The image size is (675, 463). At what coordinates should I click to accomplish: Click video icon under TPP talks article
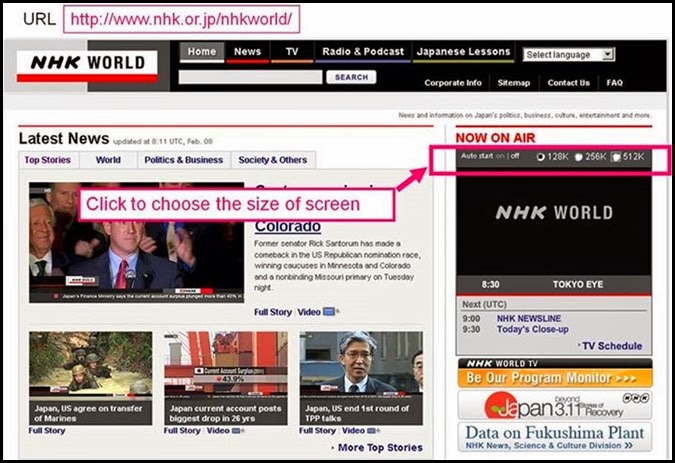pyautogui.click(x=373, y=431)
